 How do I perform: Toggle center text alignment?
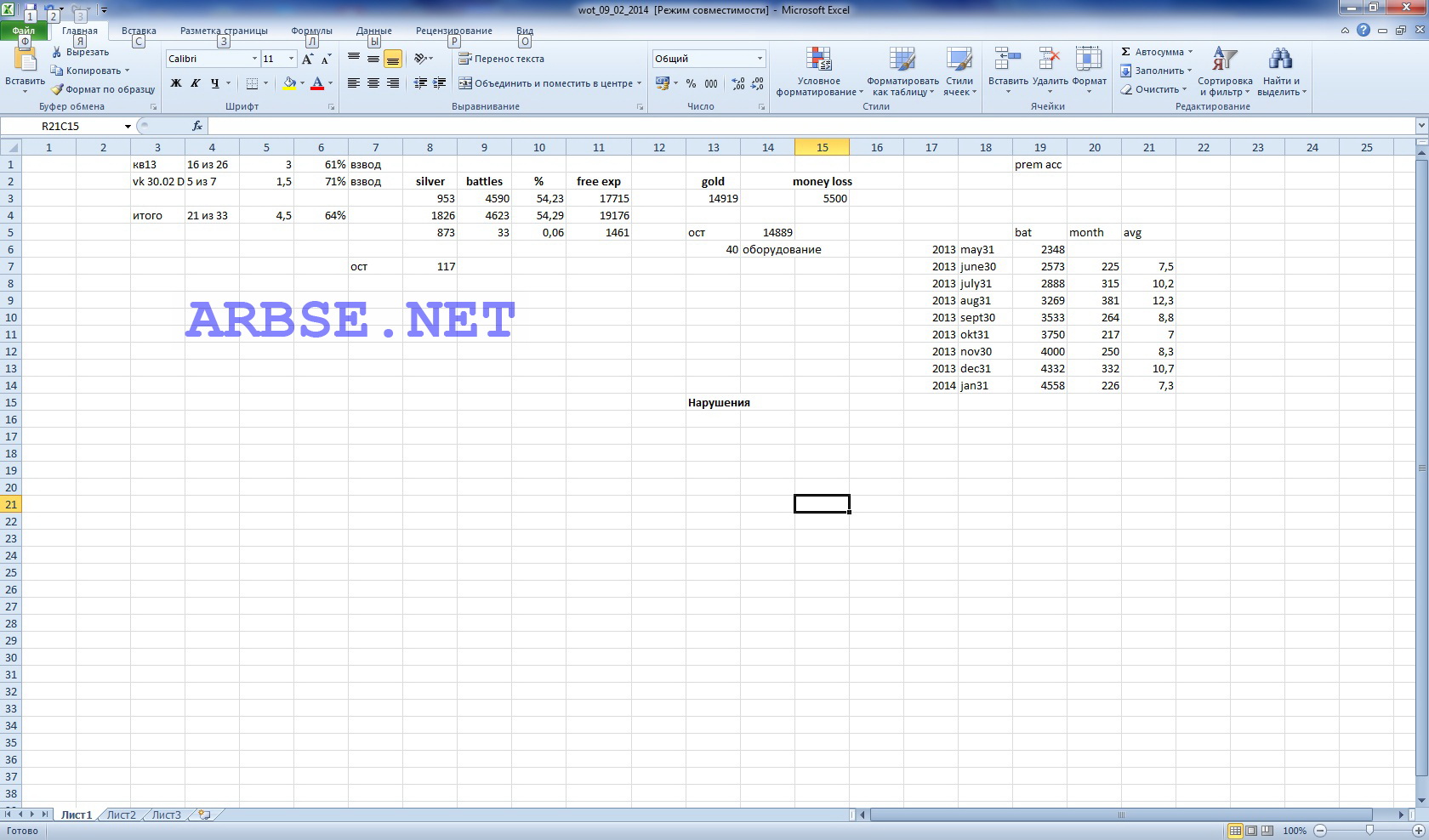373,83
